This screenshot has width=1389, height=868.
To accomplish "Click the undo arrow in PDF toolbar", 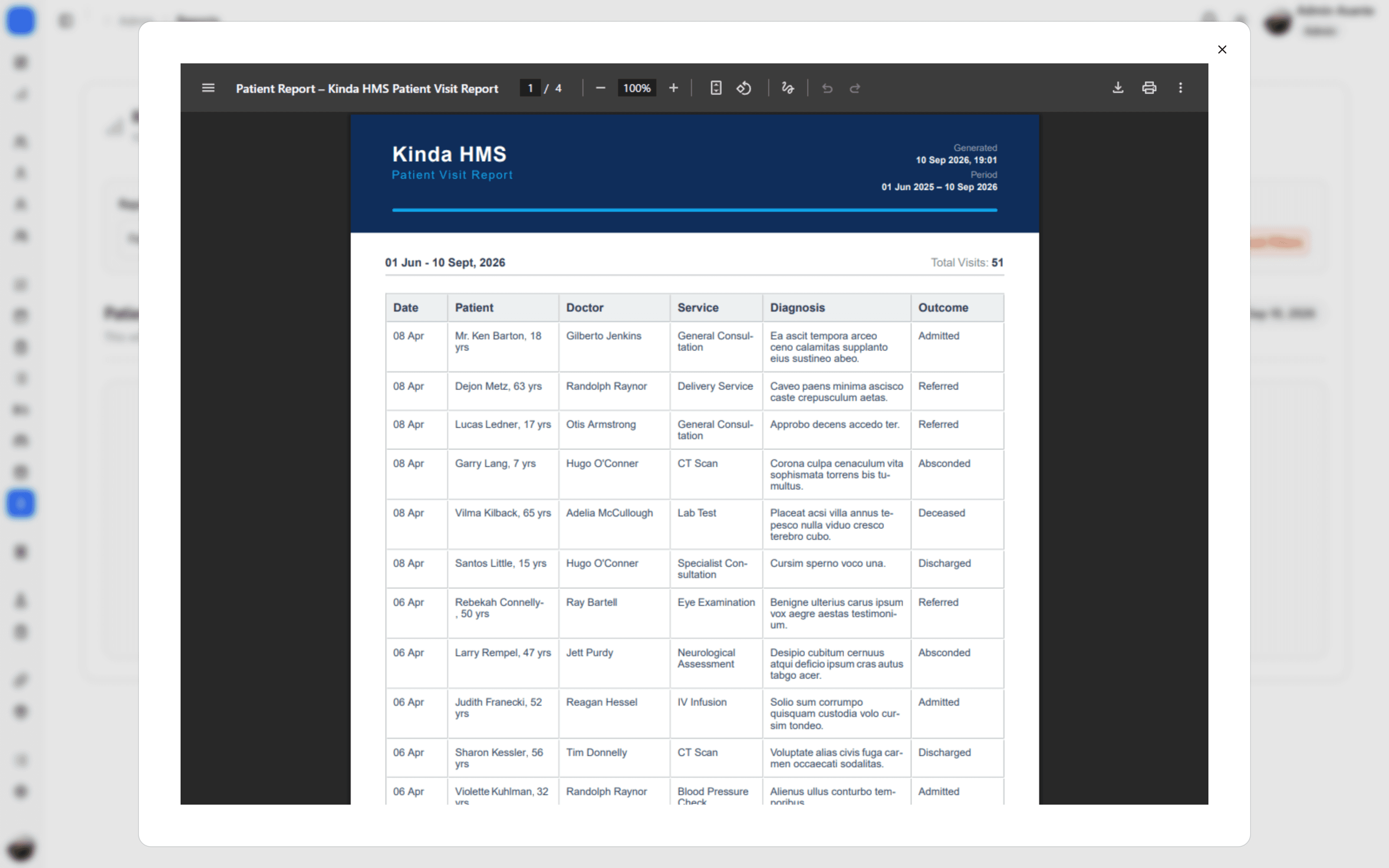I will 827,88.
